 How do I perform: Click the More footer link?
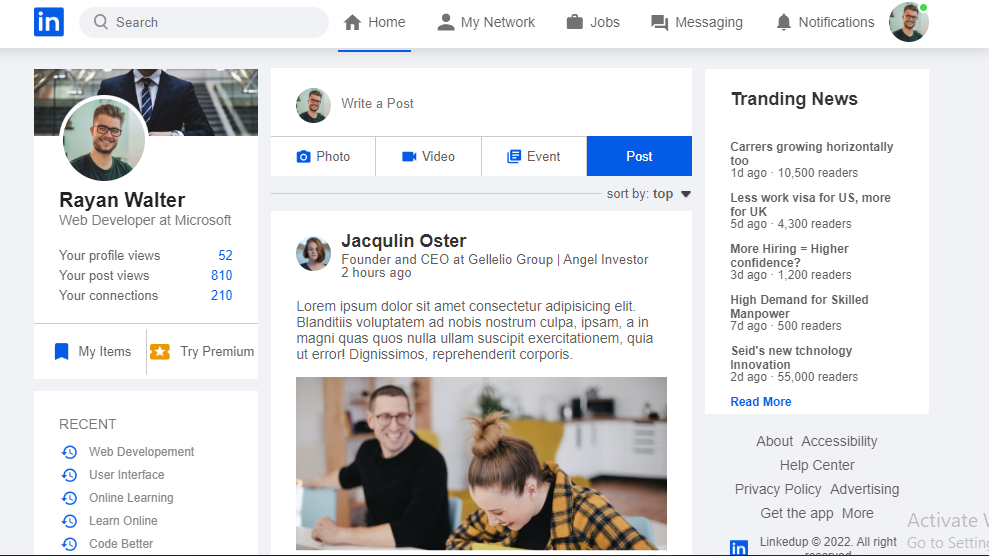[x=858, y=513]
